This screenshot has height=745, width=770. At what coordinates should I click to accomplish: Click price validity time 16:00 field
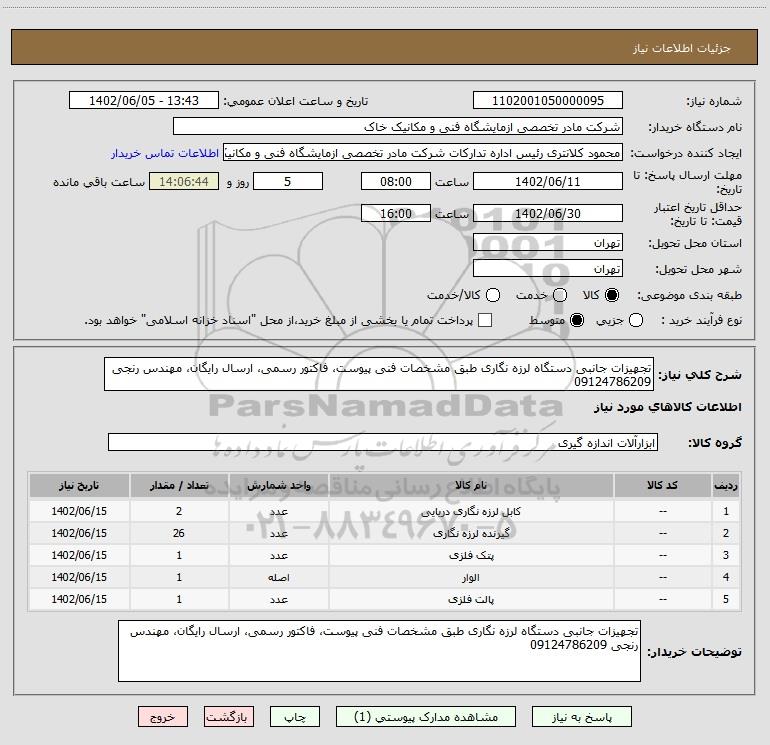click(x=396, y=213)
